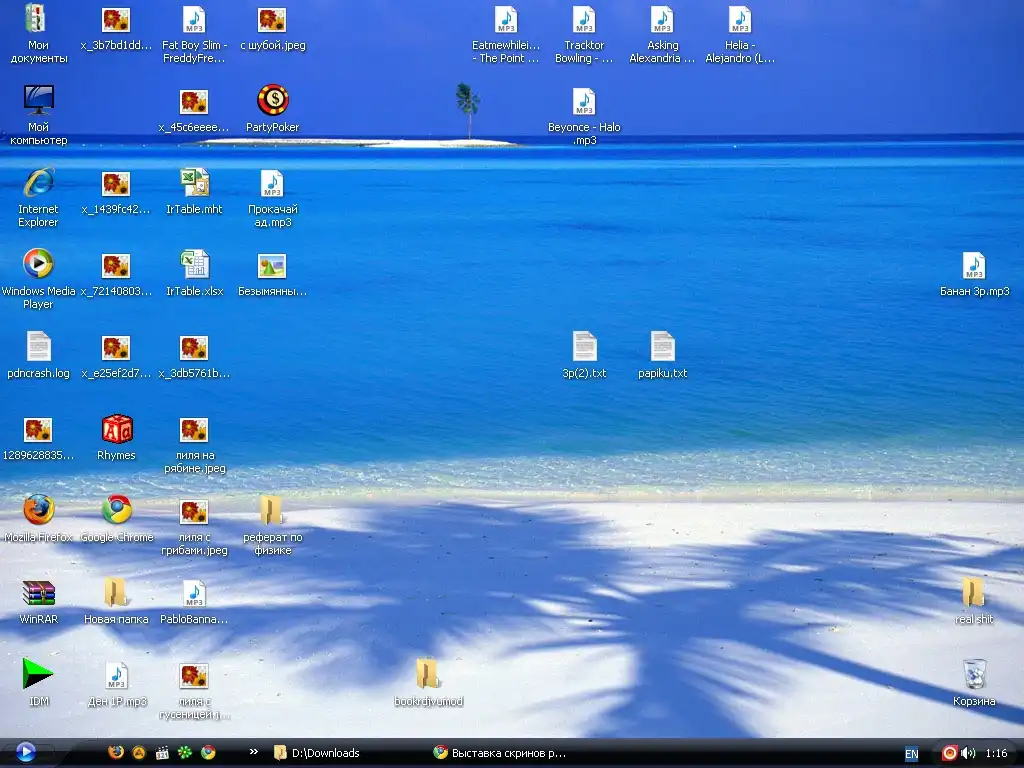1024x768 pixels.
Task: Select the Internet Explorer desktop icon
Action: (x=38, y=183)
